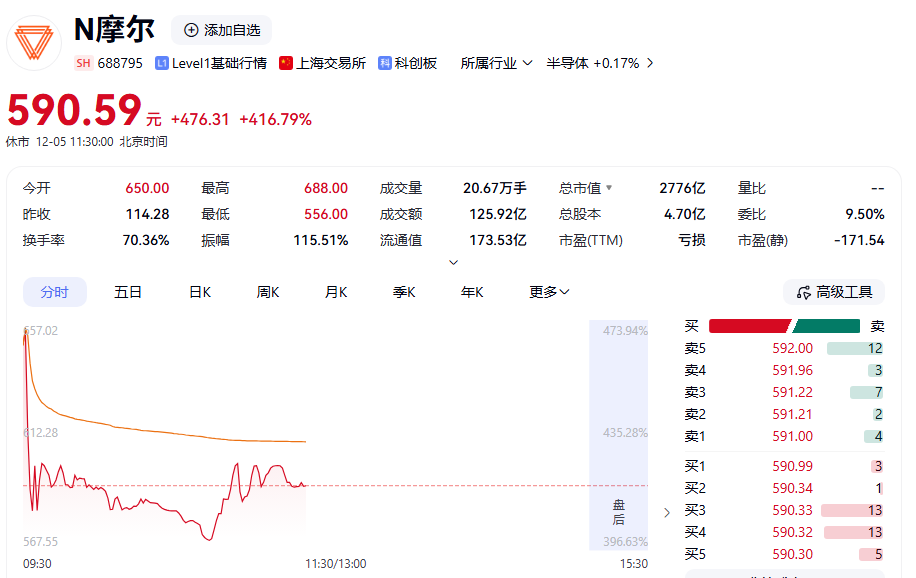Screen dimensions: 916x578
Task: Click the 科创板 badge icon
Action: click(x=384, y=63)
